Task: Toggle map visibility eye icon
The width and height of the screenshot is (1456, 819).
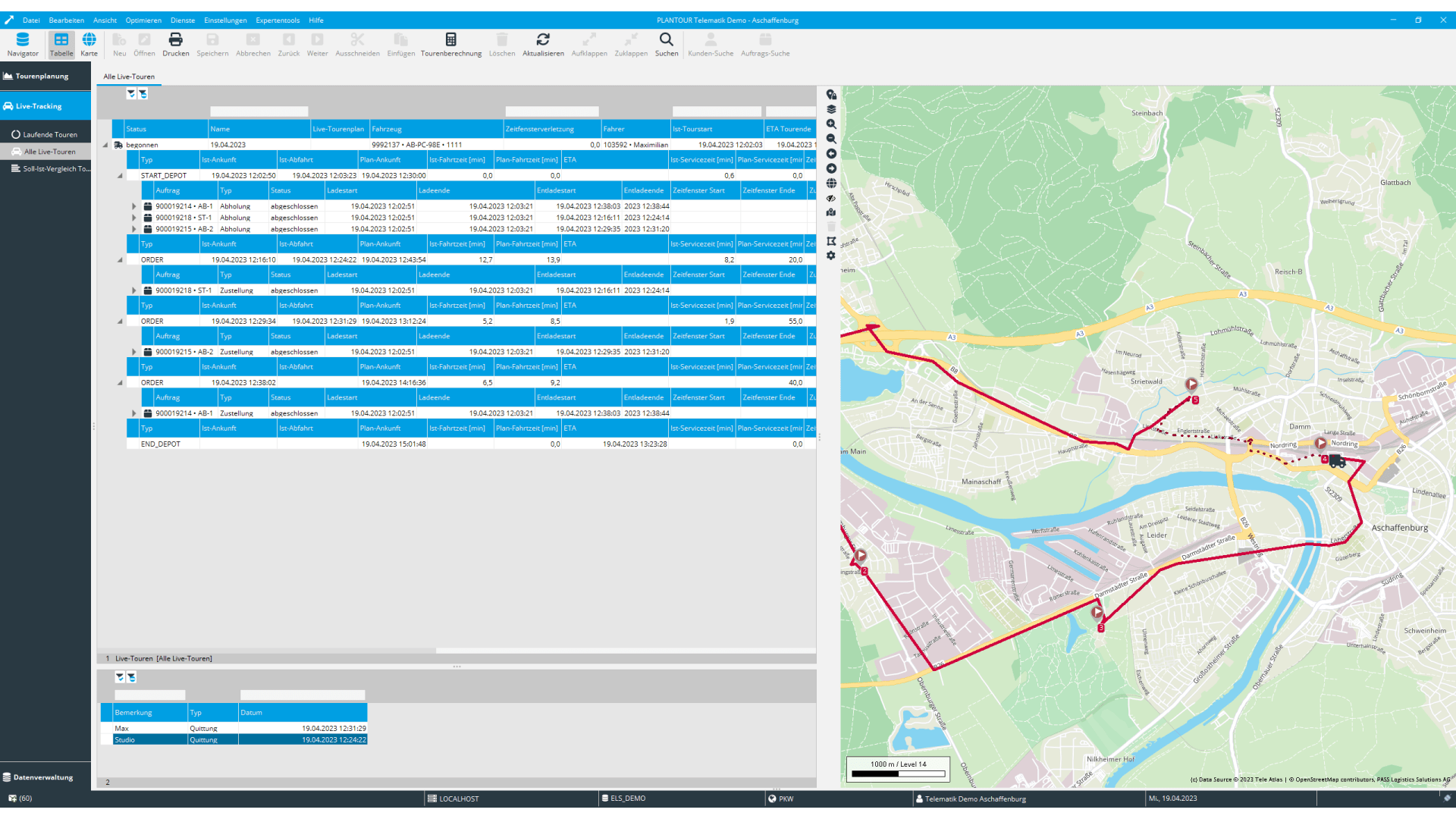Action: point(831,198)
